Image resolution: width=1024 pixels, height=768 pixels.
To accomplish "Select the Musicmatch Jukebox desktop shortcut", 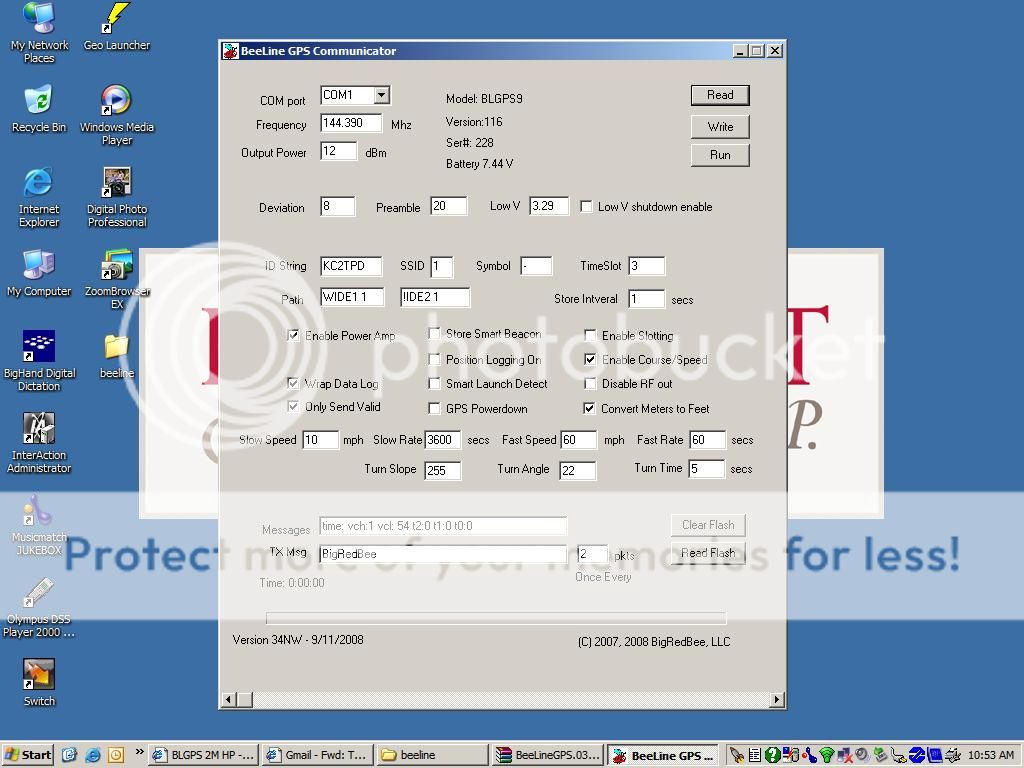I will 39,525.
